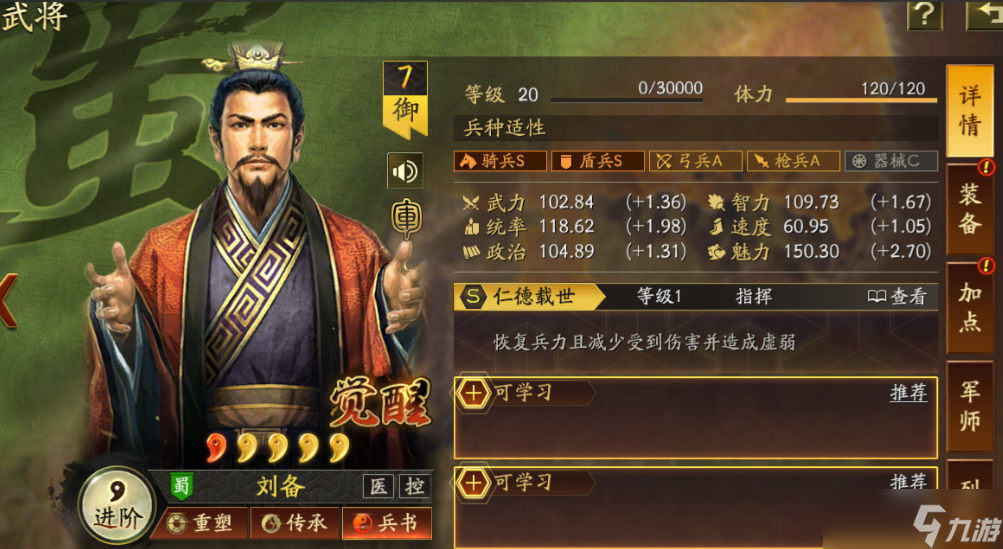Tap the first 可学习 plus icon
Image resolution: width=1003 pixels, height=549 pixels.
473,393
